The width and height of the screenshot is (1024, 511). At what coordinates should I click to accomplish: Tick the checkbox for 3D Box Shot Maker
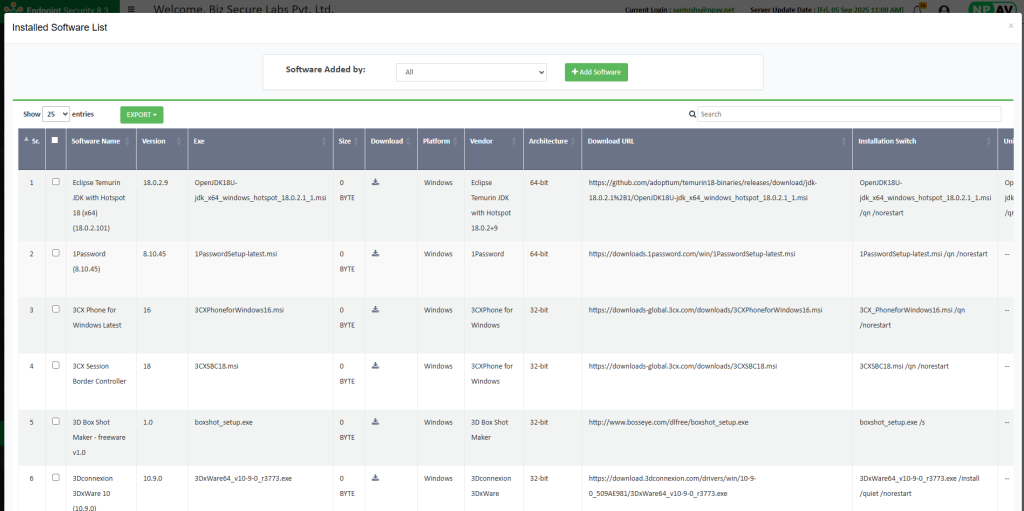(56, 422)
